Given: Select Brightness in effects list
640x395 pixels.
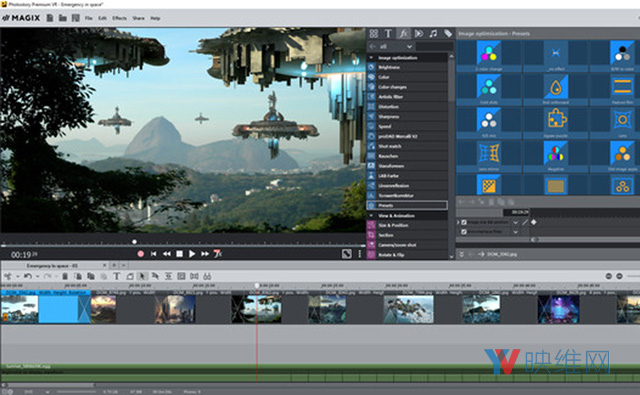Looking at the screenshot, I should pyautogui.click(x=407, y=67).
